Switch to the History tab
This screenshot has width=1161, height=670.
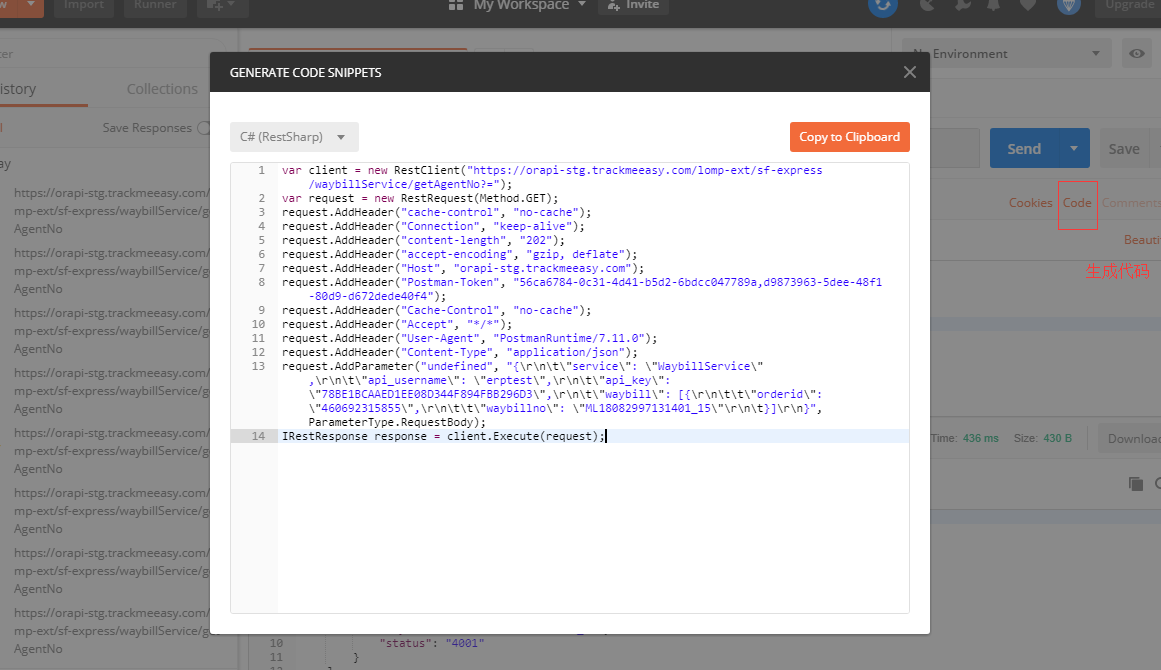coord(19,89)
